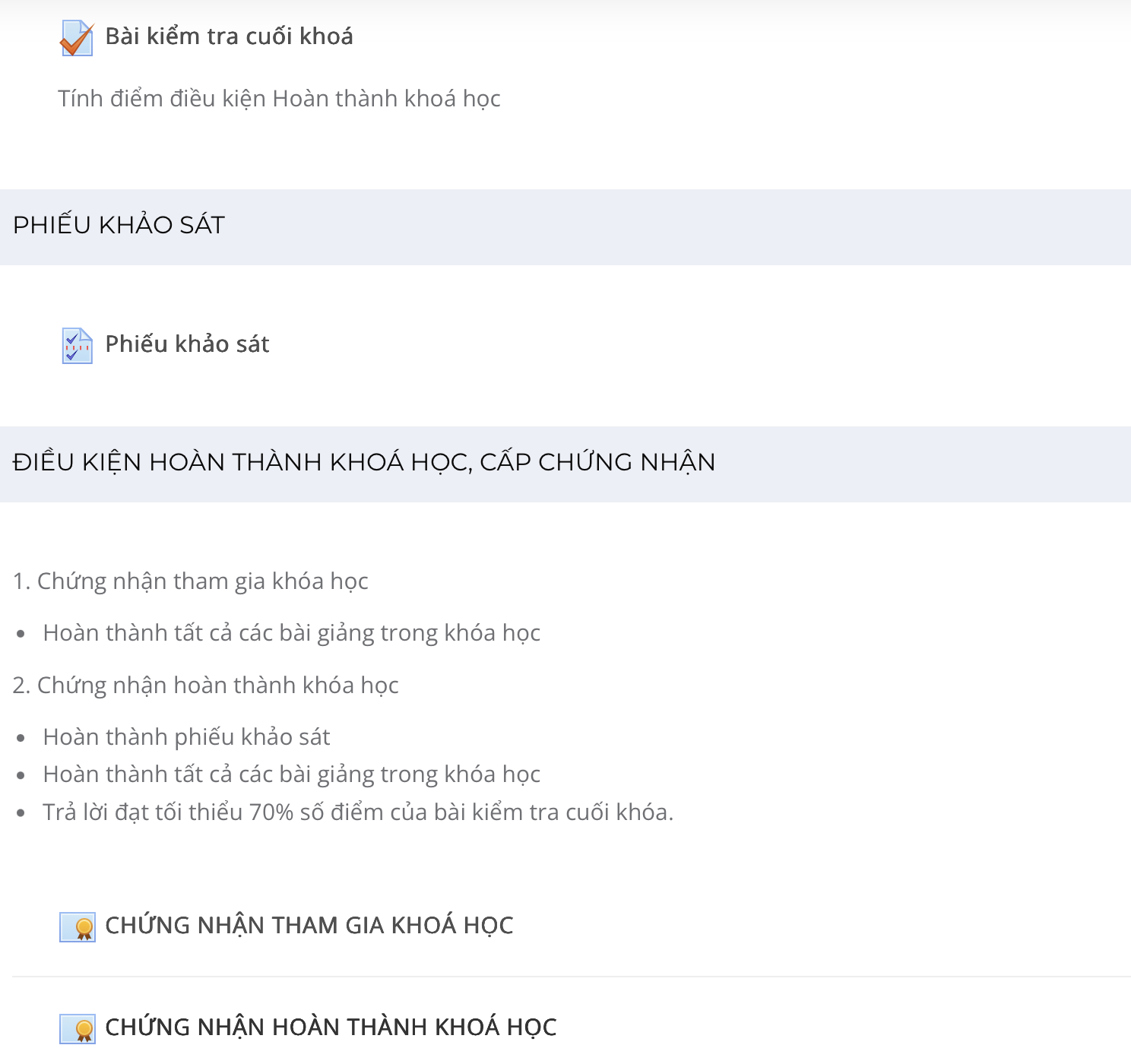Open the Bài kiểm tra cuối khoá quiz link
The image size is (1131, 1064).
(229, 36)
